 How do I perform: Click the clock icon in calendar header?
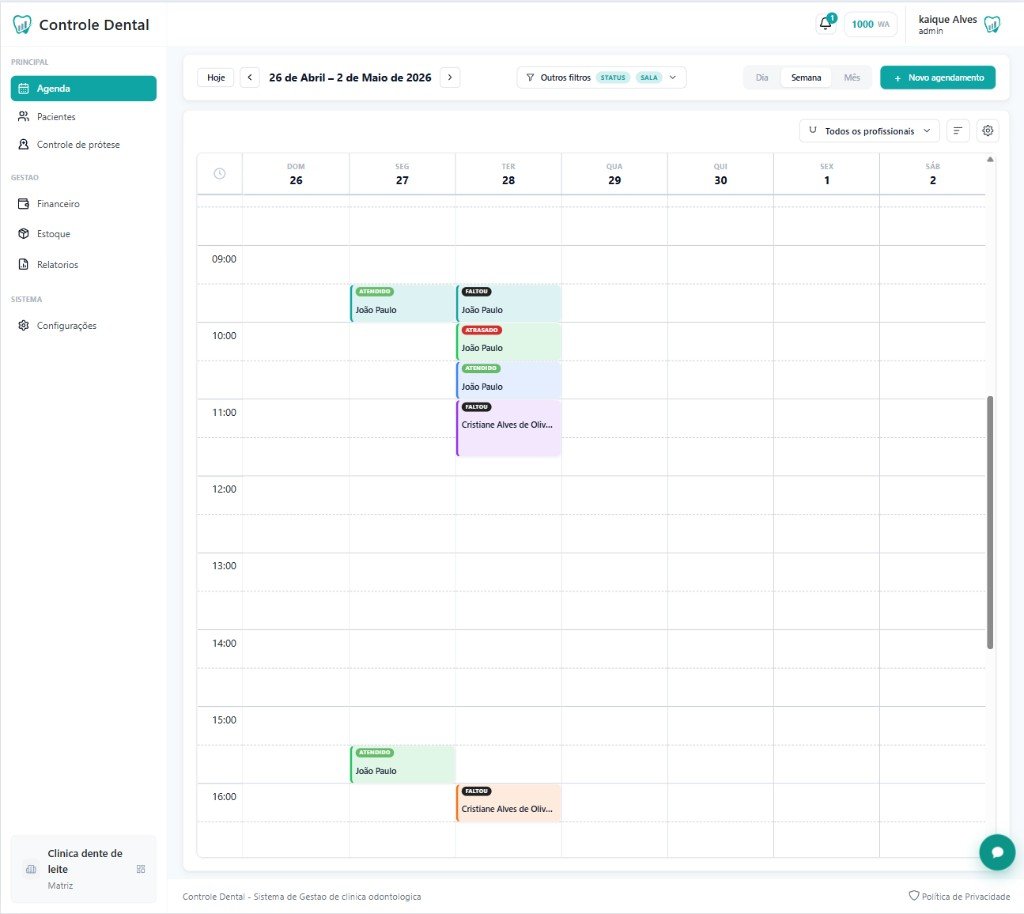click(x=219, y=174)
